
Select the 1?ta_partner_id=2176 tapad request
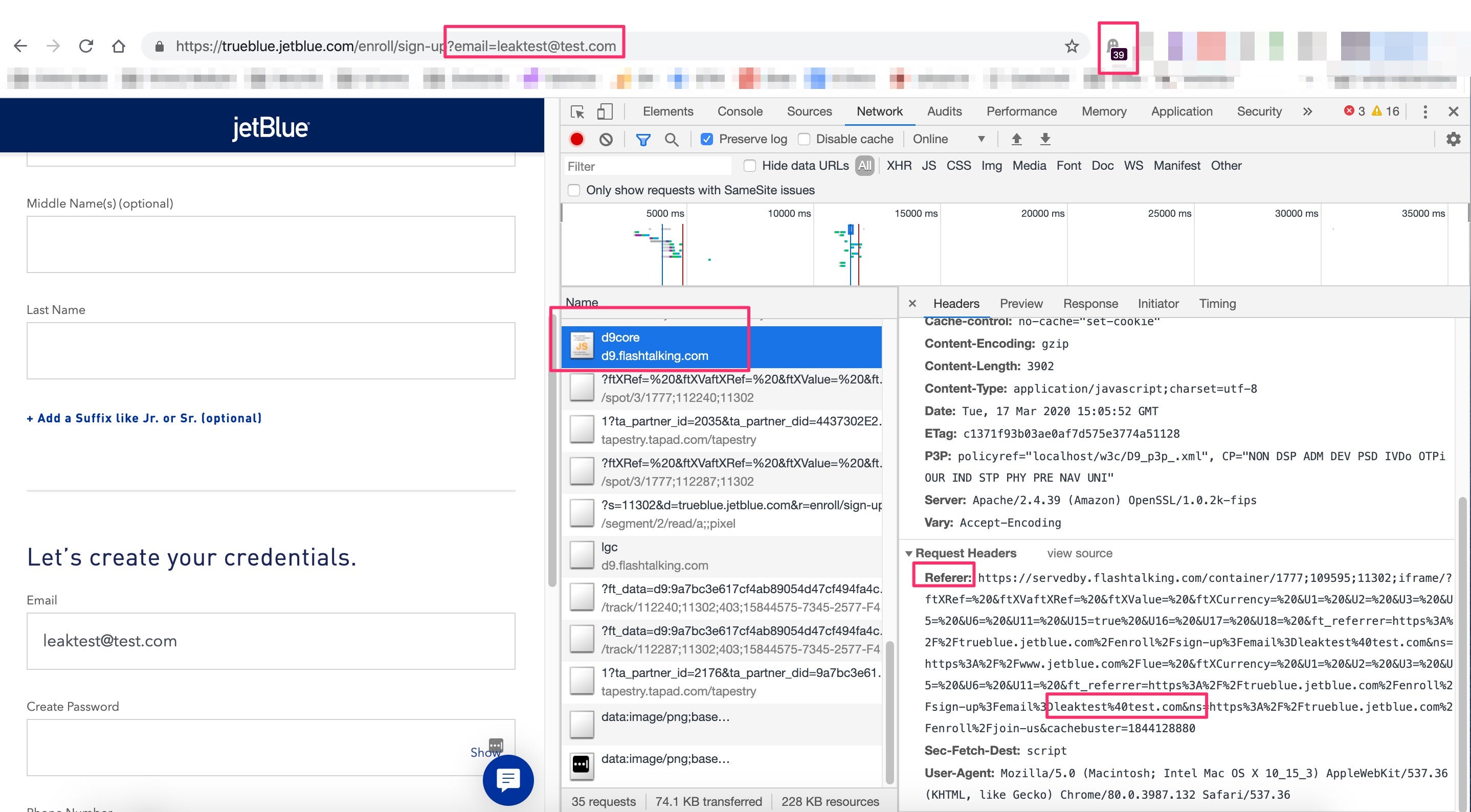click(721, 682)
